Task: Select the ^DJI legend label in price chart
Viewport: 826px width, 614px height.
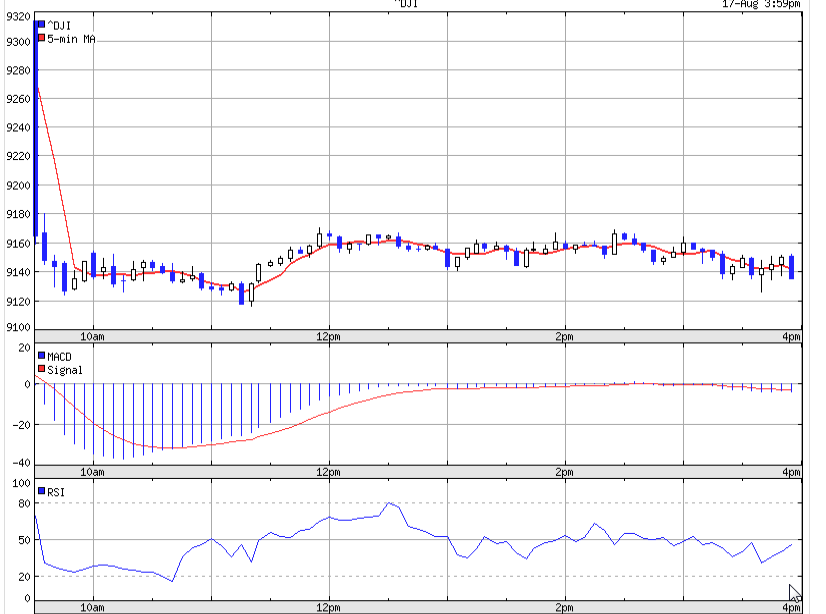Action: tap(59, 25)
